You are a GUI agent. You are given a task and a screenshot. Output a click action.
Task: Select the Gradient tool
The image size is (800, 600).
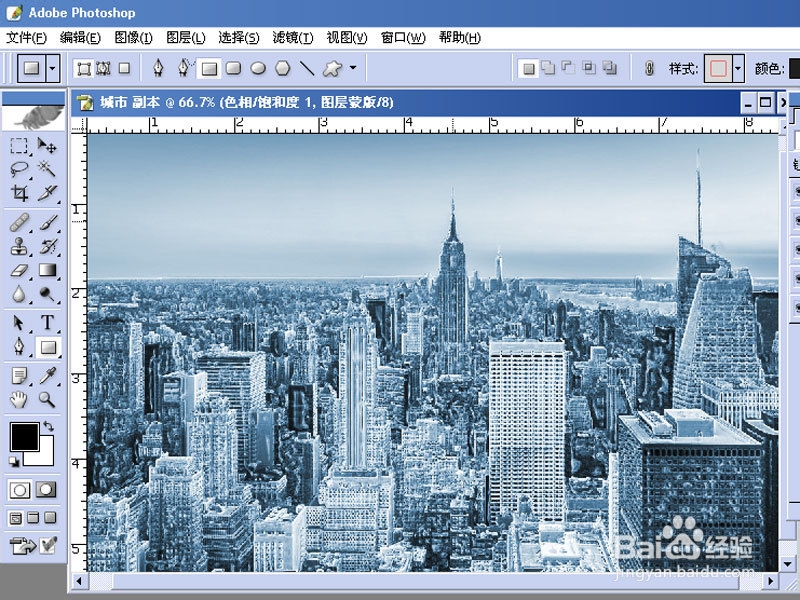pyautogui.click(x=47, y=270)
